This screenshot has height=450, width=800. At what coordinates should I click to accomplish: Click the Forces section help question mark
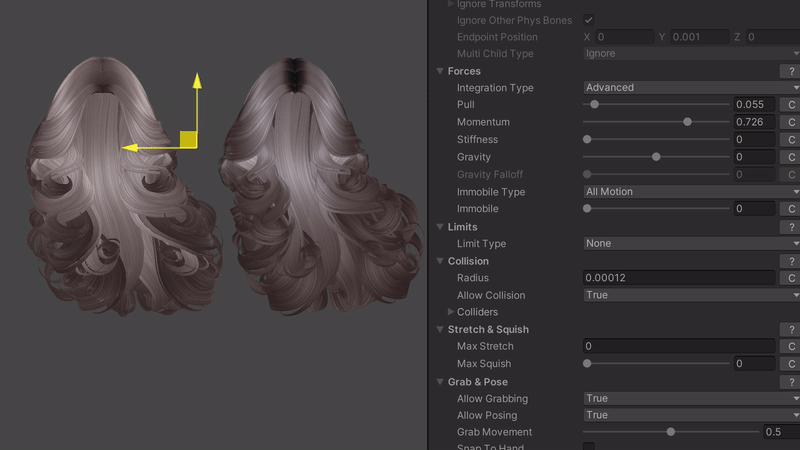pyautogui.click(x=791, y=71)
